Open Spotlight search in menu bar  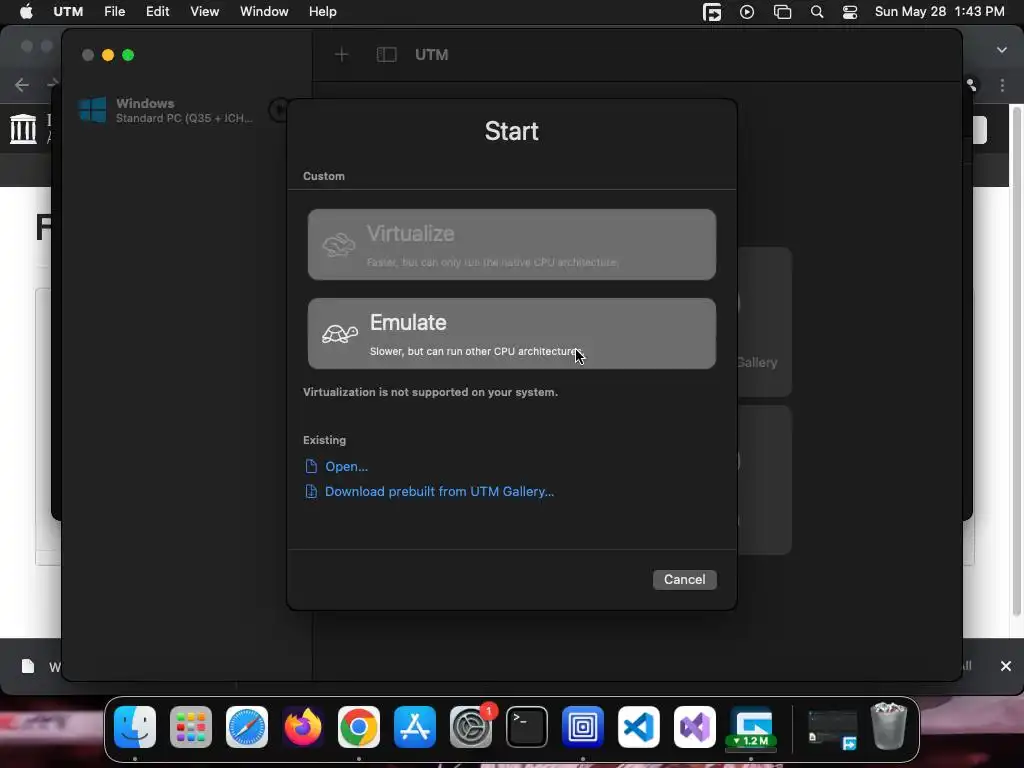817,12
